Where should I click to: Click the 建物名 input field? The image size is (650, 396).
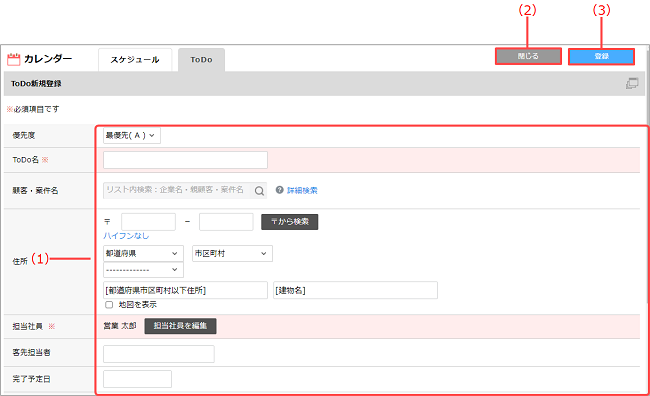click(355, 290)
